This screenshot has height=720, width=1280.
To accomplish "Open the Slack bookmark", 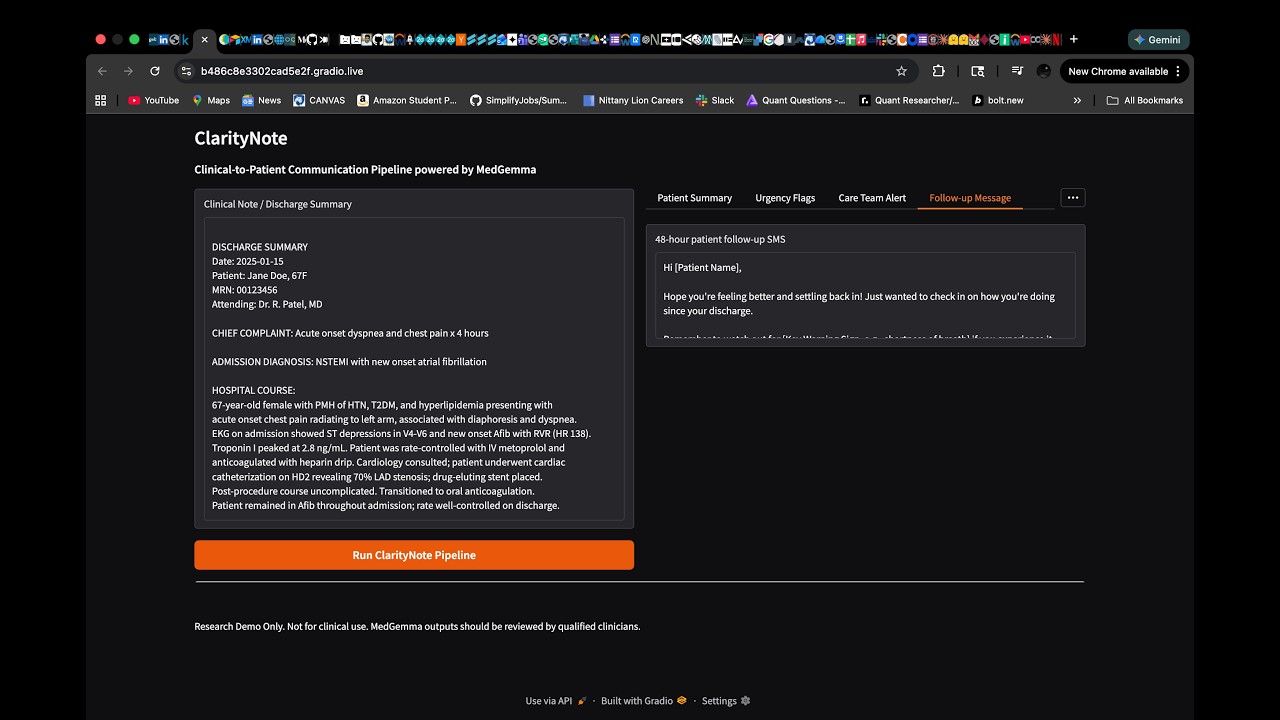I will click(715, 100).
